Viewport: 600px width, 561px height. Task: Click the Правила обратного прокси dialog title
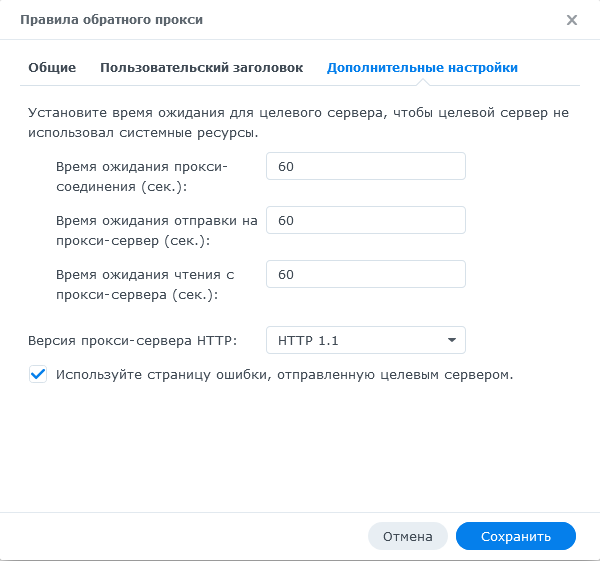pyautogui.click(x=111, y=20)
